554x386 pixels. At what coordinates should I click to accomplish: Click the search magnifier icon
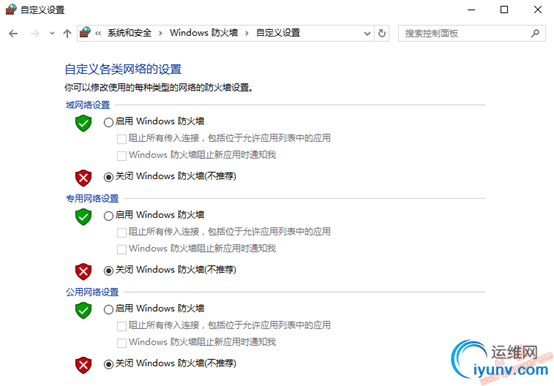pyautogui.click(x=535, y=34)
